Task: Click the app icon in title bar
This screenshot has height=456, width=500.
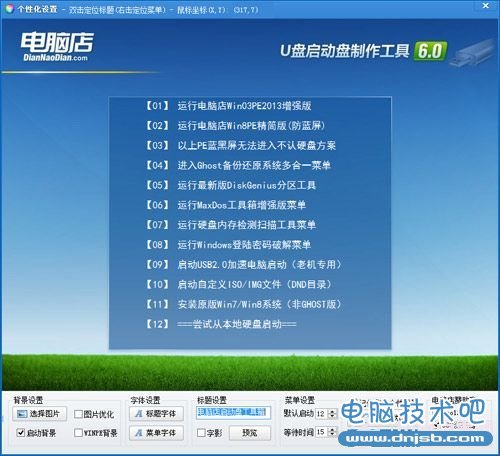Action: [10, 9]
